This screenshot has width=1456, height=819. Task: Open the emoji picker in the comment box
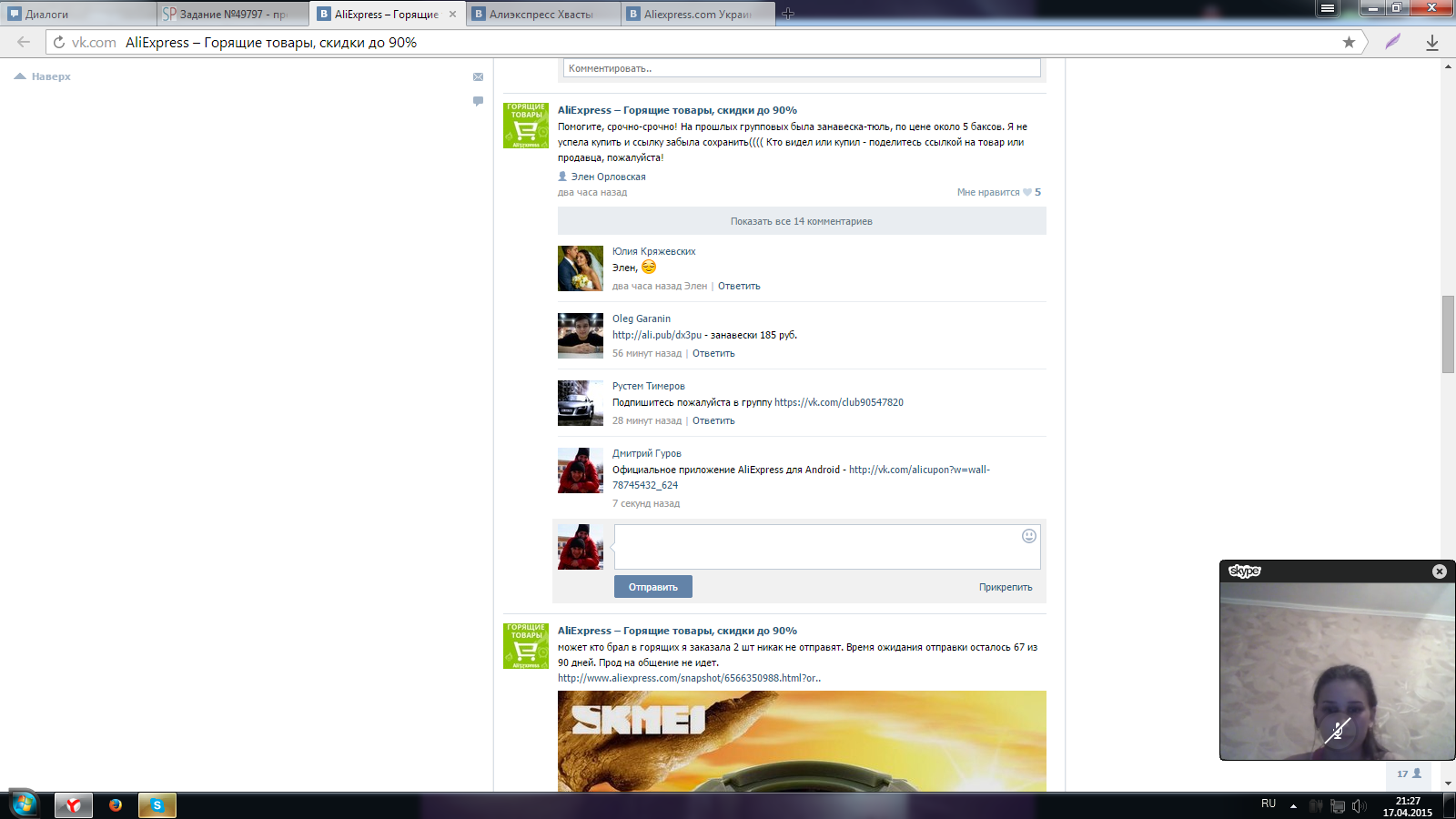pos(1029,536)
